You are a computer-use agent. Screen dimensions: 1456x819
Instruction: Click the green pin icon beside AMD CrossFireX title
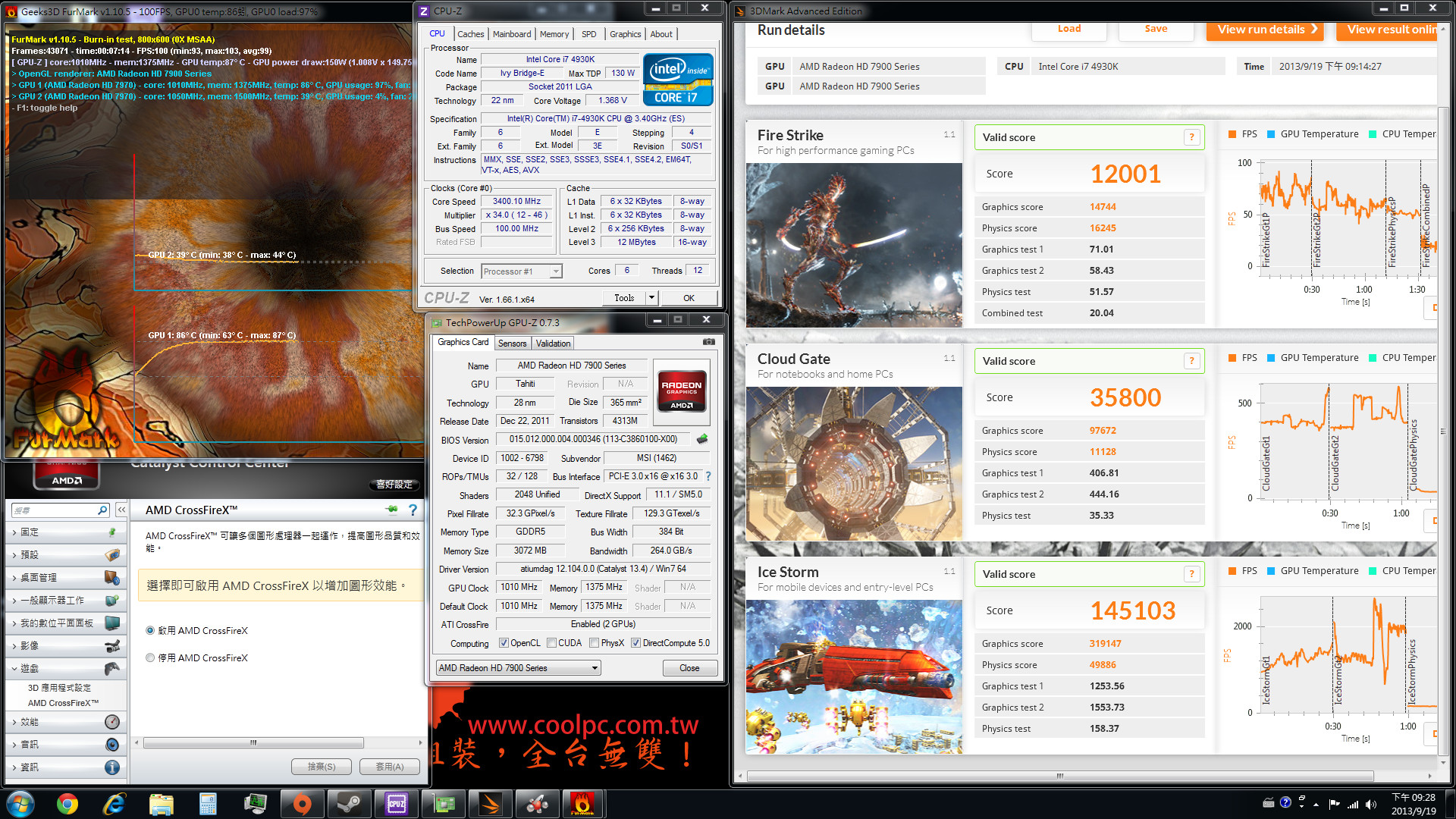tap(391, 510)
